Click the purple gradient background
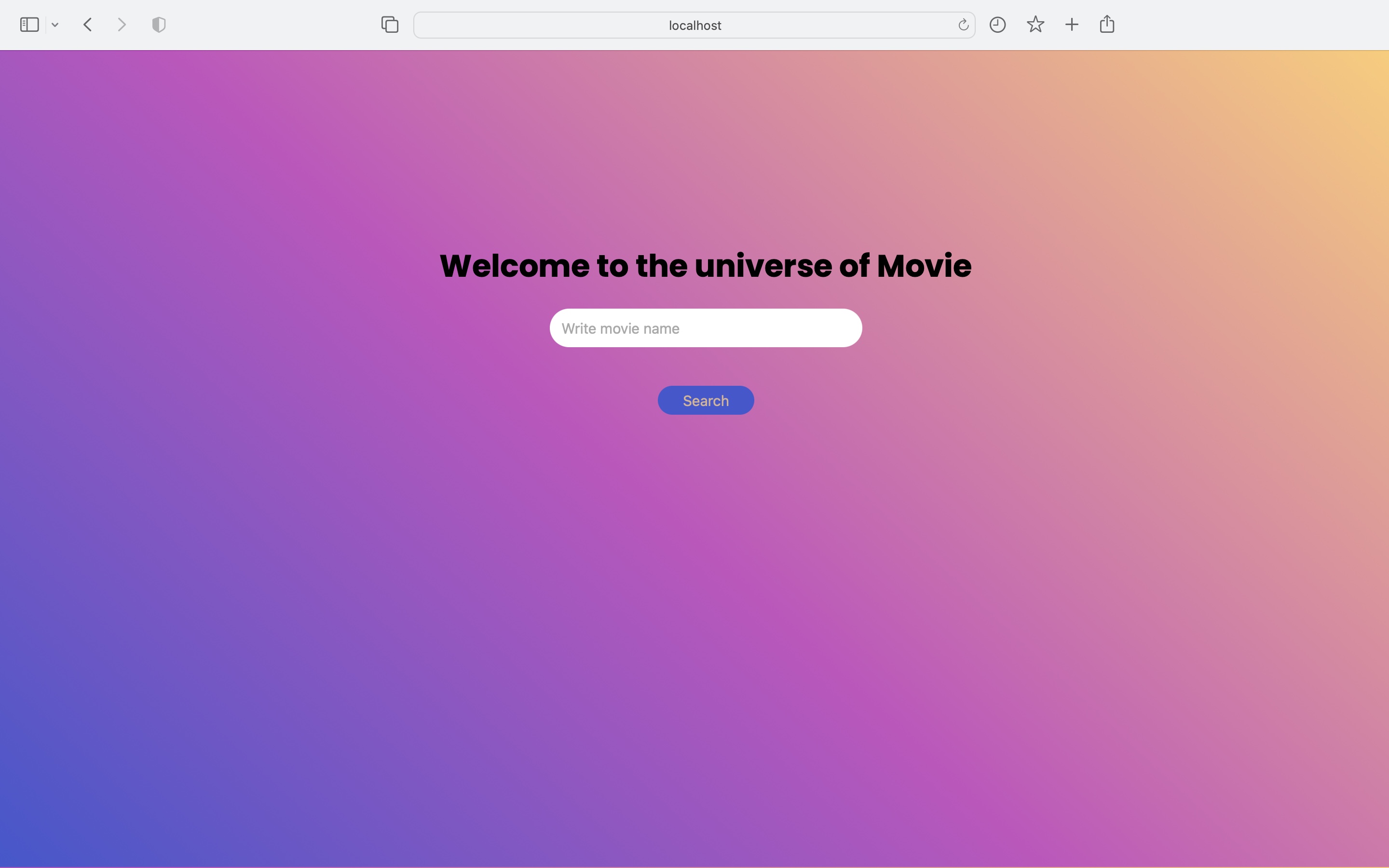 coord(230,632)
